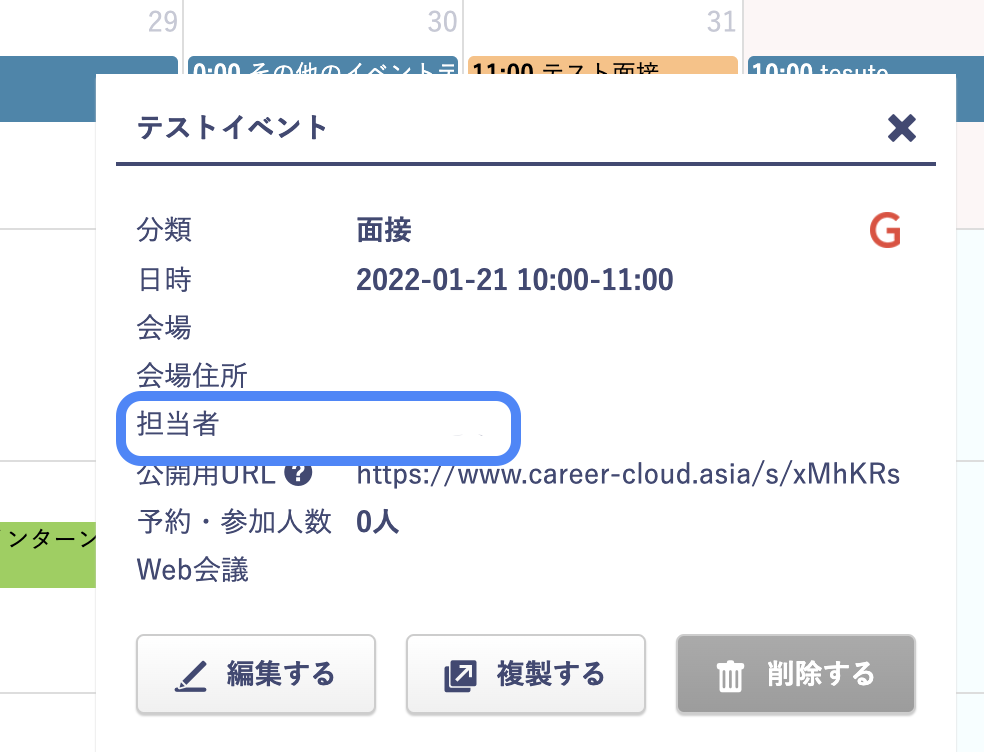Viewport: 984px width, 752px height.
Task: Select date 30 in the calendar
Action: coord(442,21)
